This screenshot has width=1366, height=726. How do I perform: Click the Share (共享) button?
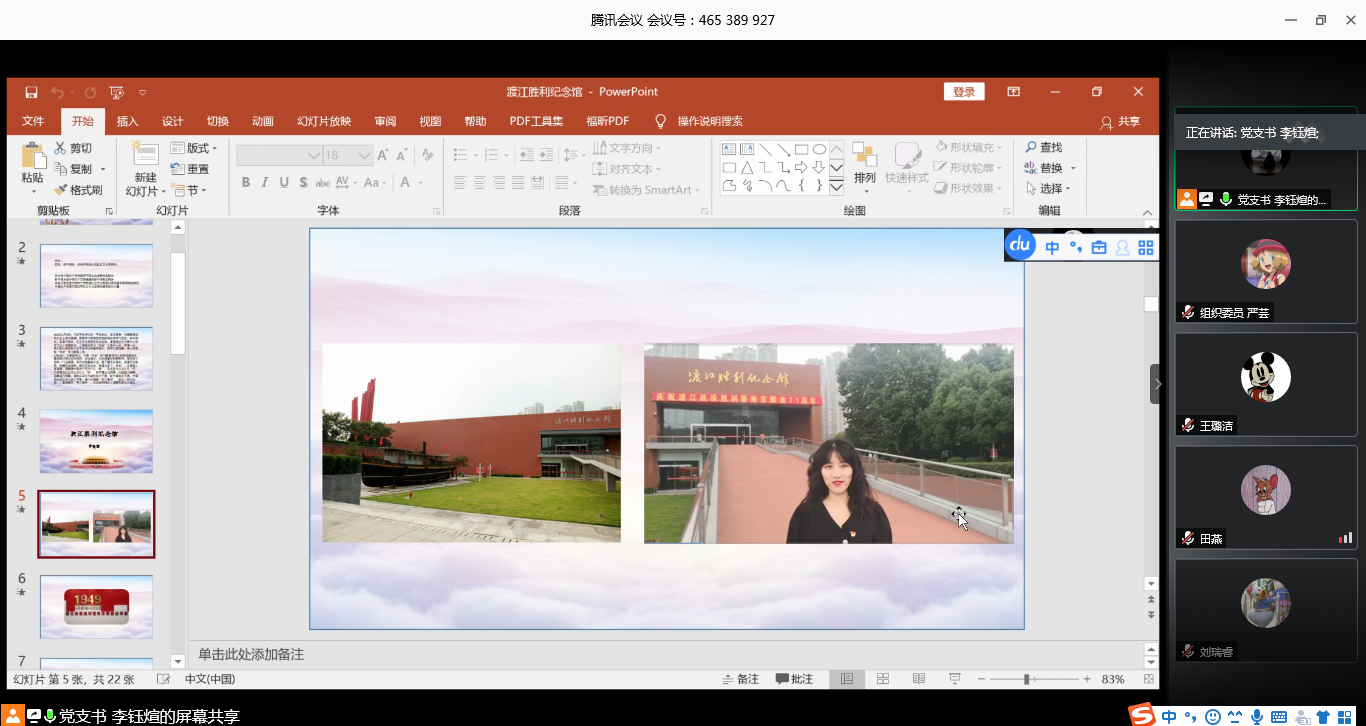pos(1120,121)
